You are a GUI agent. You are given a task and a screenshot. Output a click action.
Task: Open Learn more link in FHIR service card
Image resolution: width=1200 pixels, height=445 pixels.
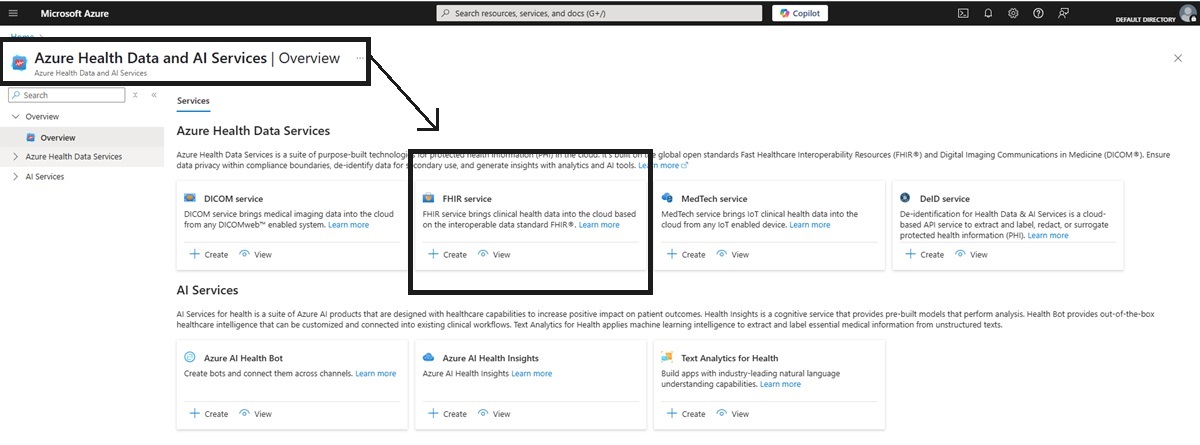[599, 225]
